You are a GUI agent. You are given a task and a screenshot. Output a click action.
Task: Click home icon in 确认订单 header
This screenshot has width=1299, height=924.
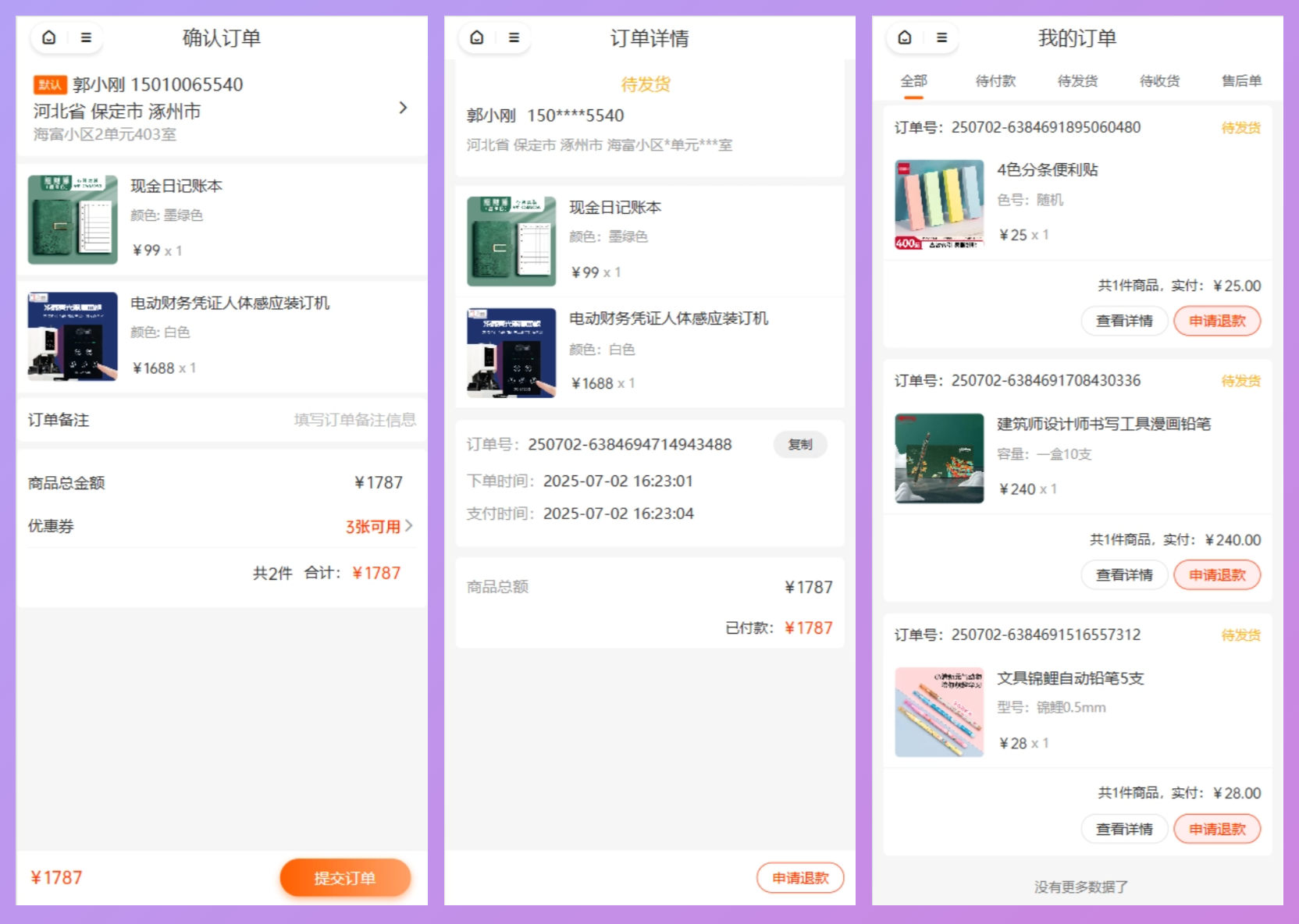(x=49, y=37)
